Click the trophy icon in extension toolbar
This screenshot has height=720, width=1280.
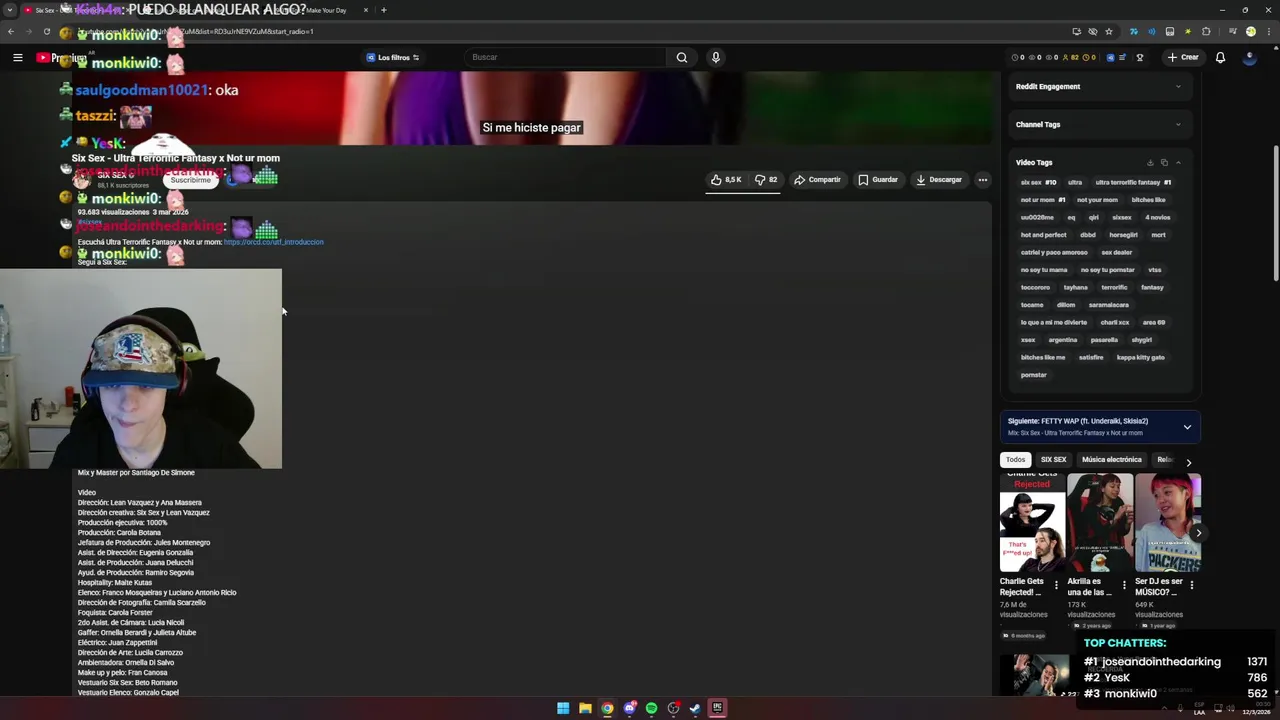(1139, 58)
